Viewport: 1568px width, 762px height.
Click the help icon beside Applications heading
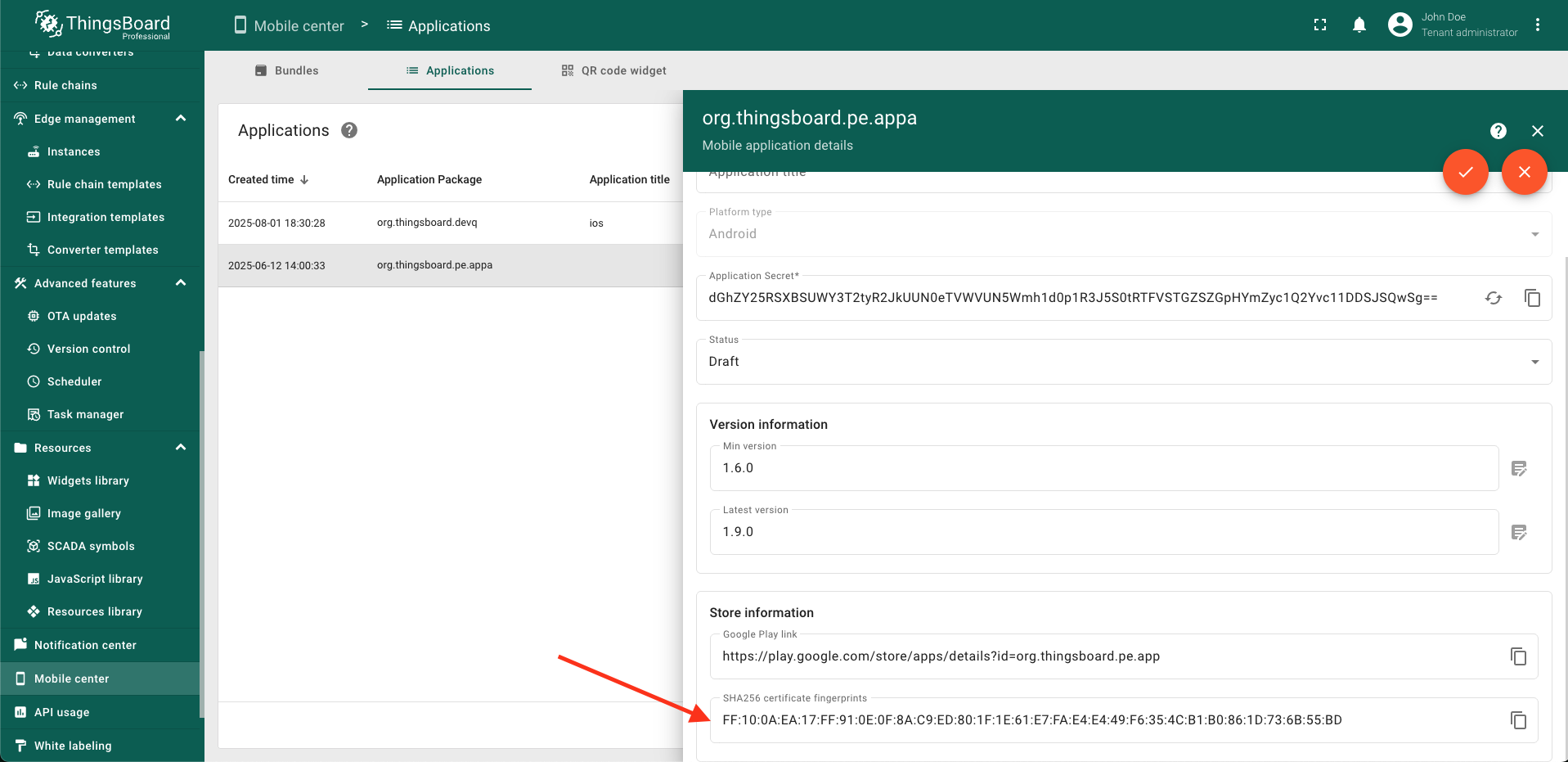349,130
